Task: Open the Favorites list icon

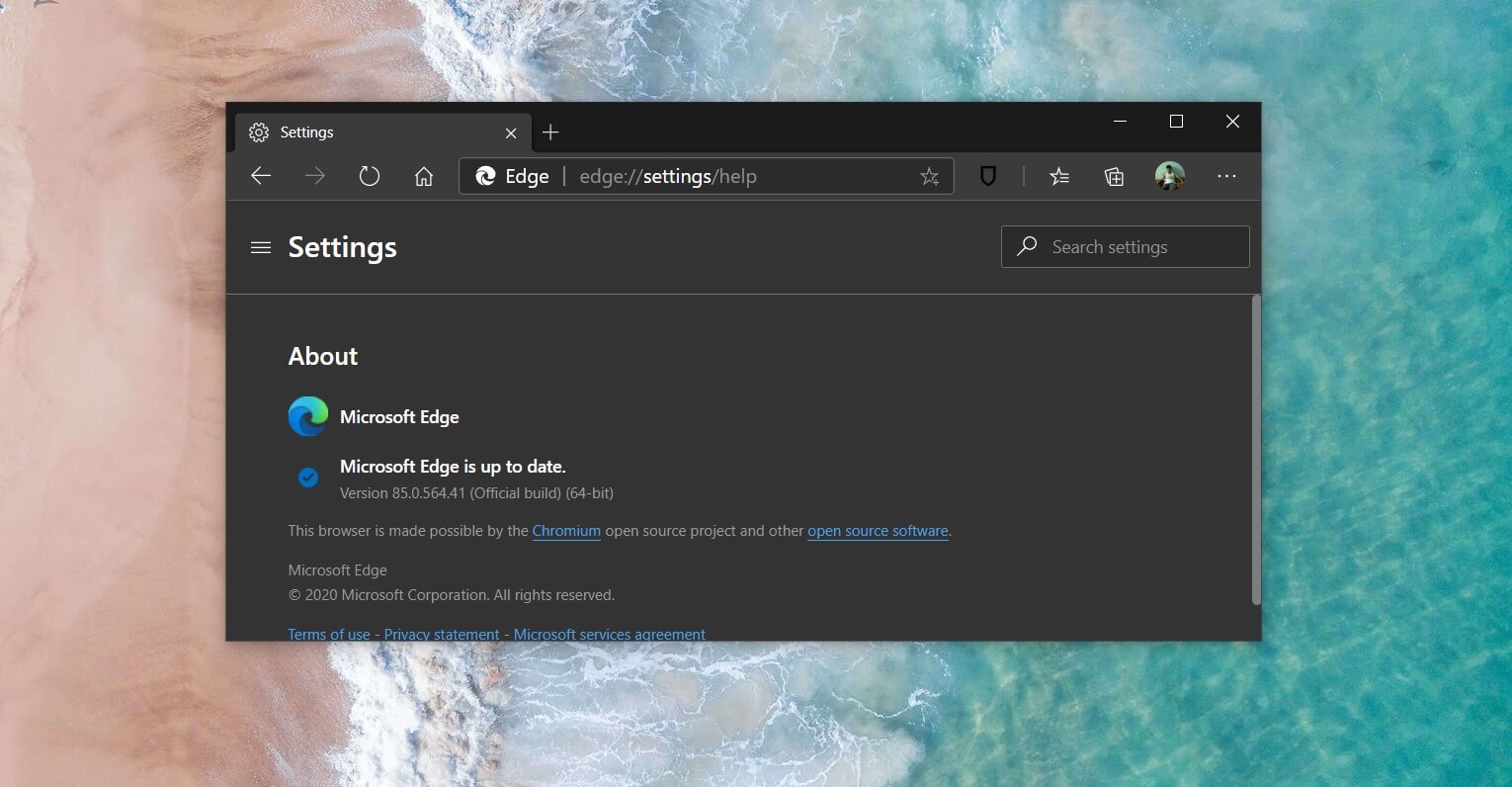Action: click(1059, 176)
